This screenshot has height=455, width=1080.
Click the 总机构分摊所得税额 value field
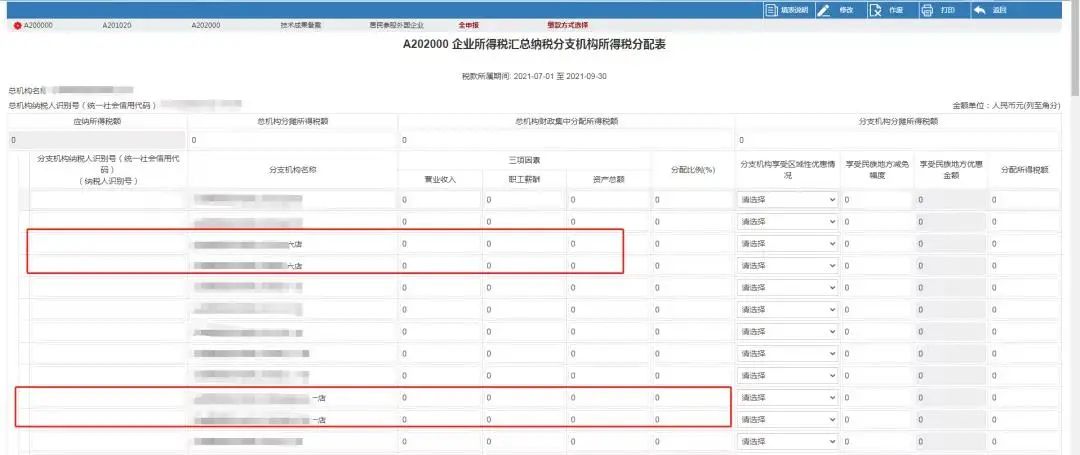coord(292,140)
